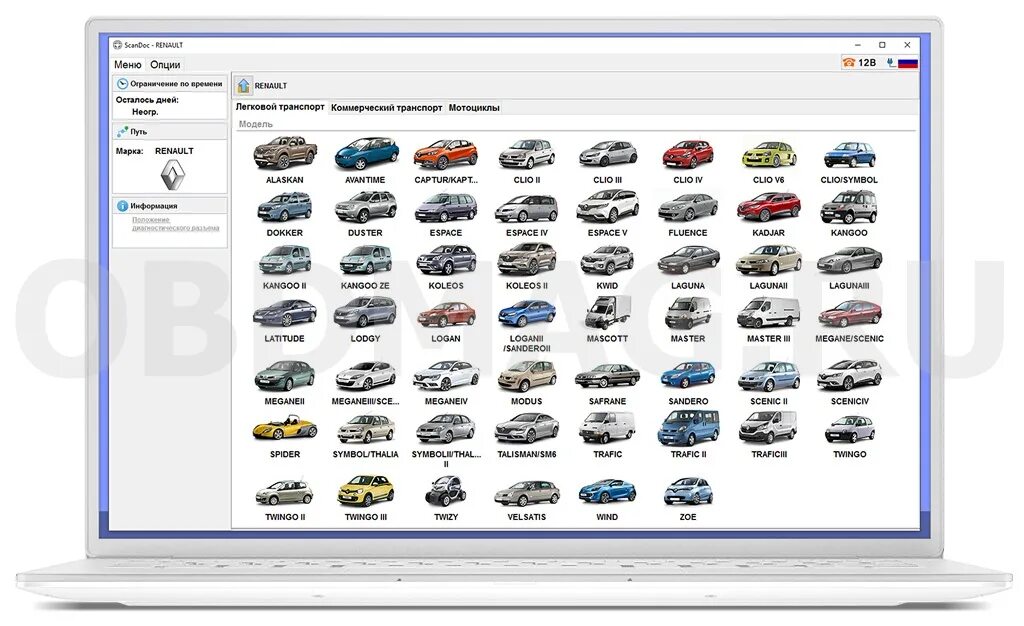Choose the yellow CLIO V6 icon
This screenshot has height=626, width=1024.
pos(769,154)
